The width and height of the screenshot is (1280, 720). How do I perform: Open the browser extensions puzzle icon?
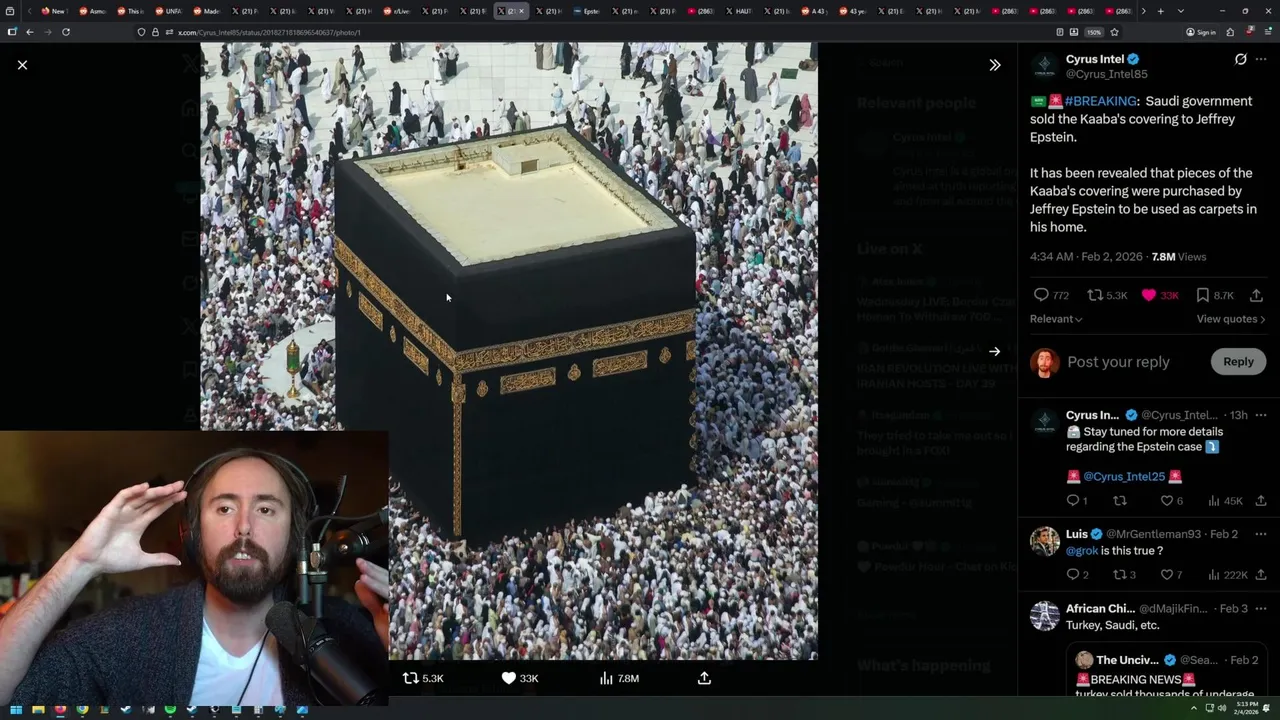tap(1230, 32)
